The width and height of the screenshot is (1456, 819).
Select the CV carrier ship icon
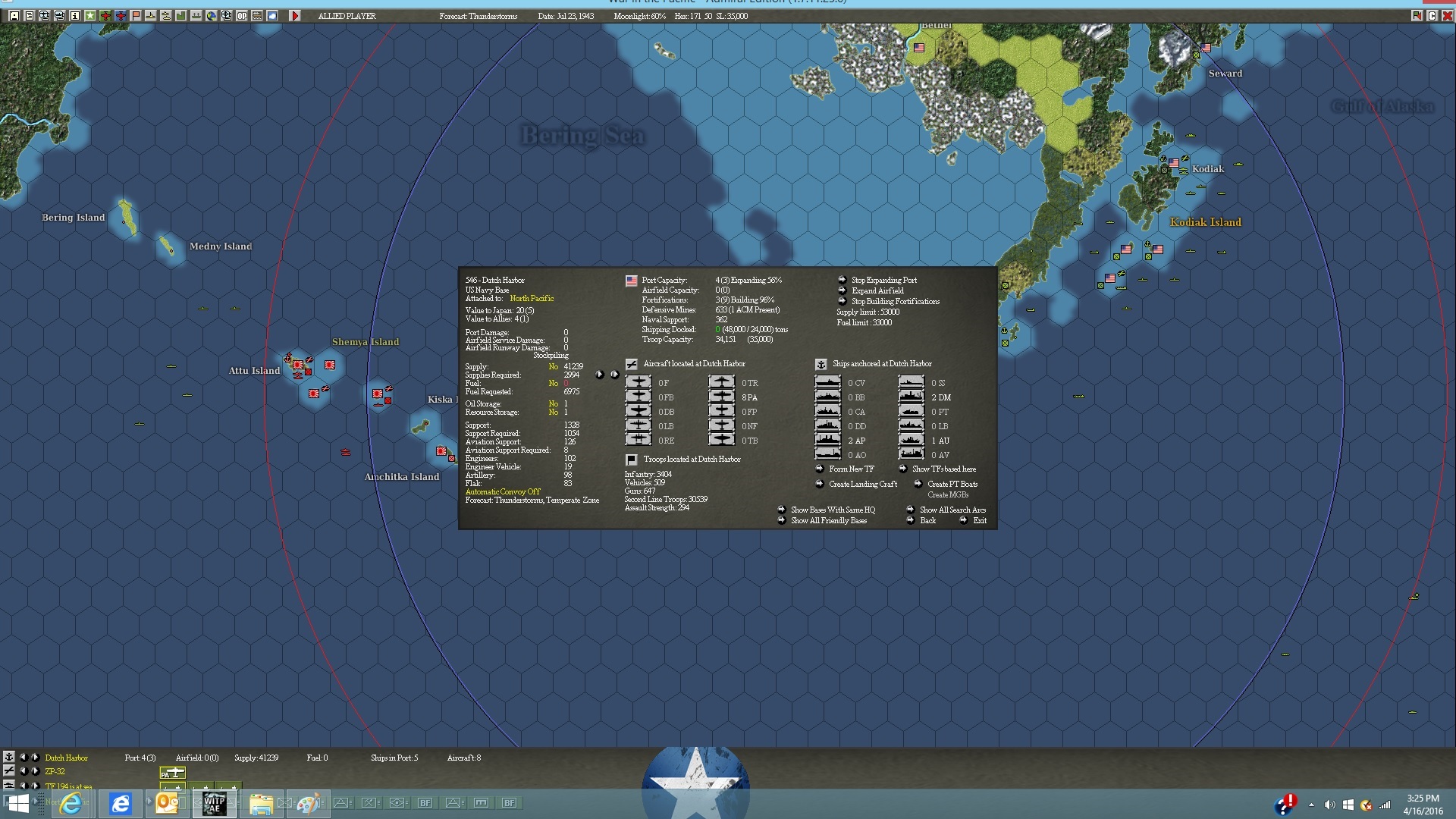point(827,382)
